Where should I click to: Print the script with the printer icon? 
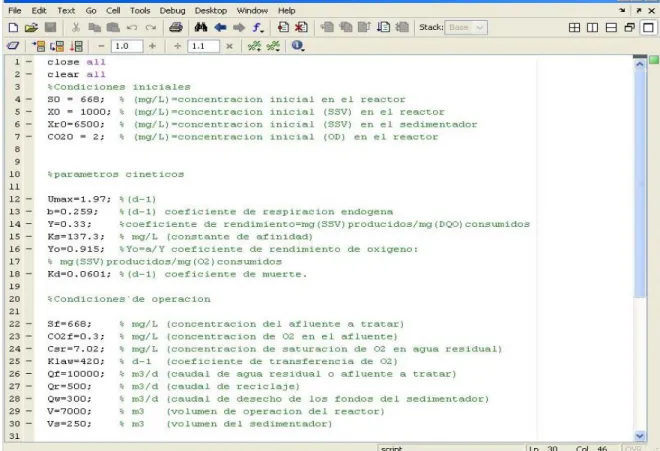pyautogui.click(x=176, y=28)
